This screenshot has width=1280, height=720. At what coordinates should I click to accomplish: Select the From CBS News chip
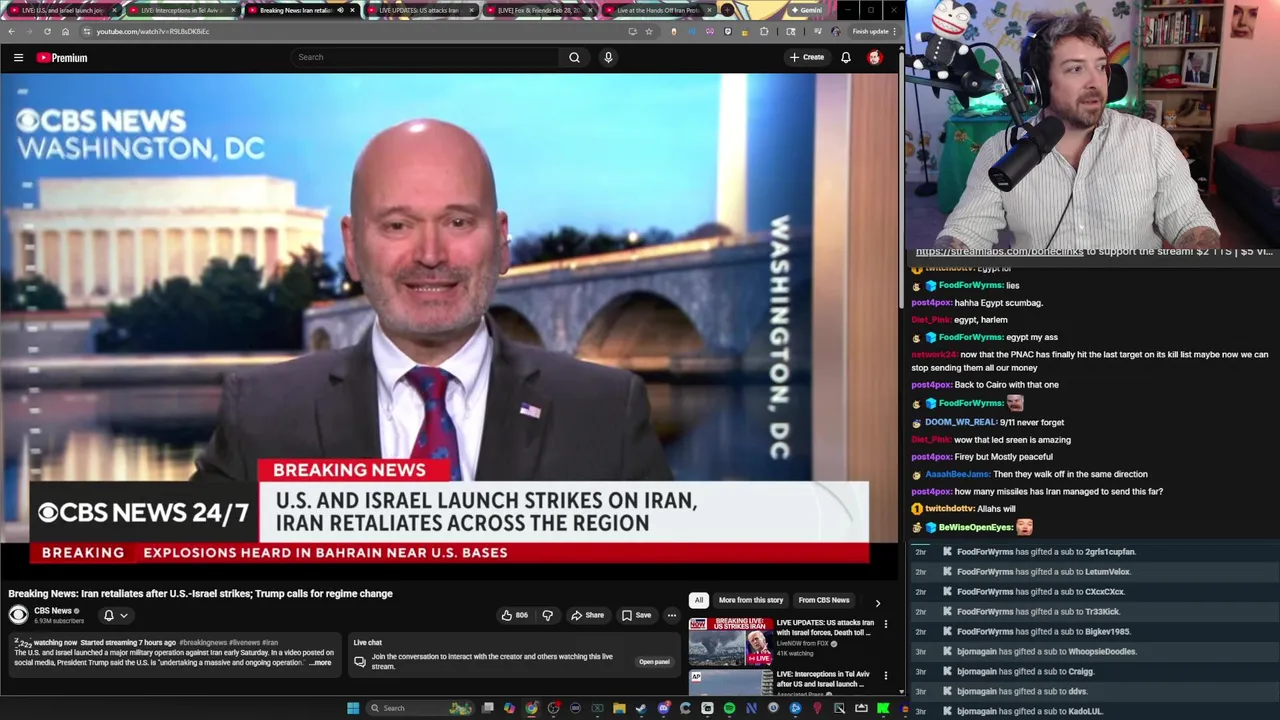824,600
